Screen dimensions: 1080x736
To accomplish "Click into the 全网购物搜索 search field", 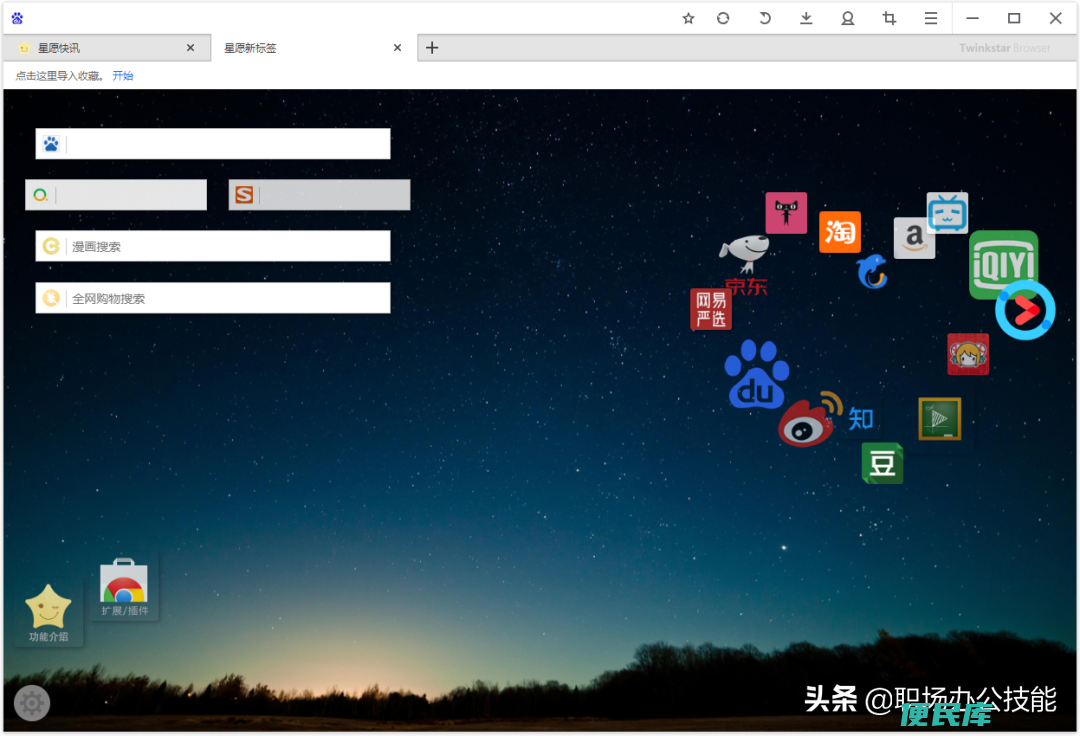I will 213,298.
